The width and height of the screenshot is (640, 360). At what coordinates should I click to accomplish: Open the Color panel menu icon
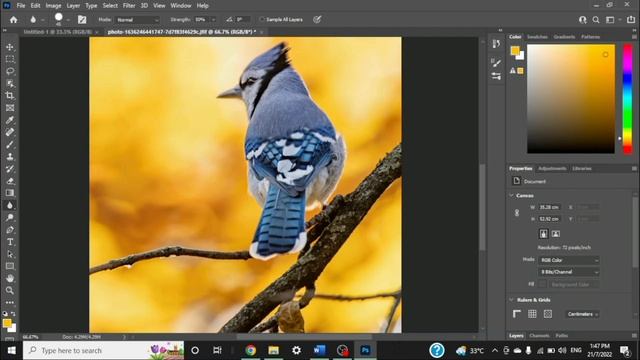(x=634, y=37)
